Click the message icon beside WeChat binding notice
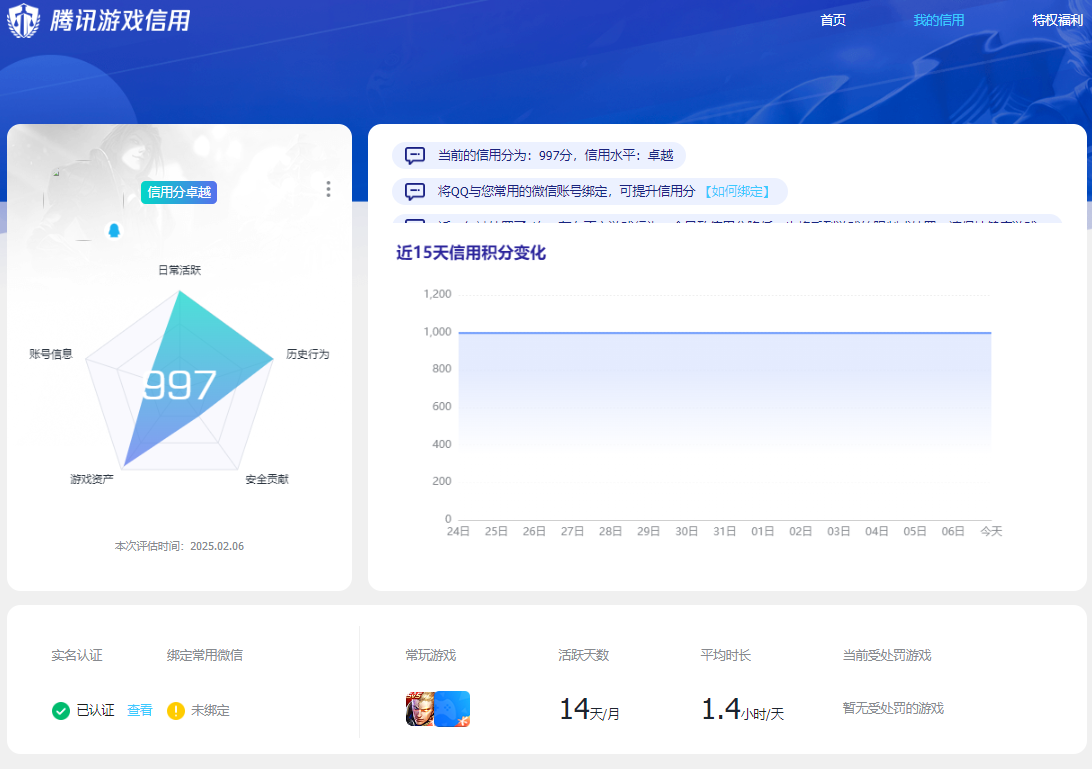Image resolution: width=1092 pixels, height=769 pixels. pyautogui.click(x=415, y=192)
